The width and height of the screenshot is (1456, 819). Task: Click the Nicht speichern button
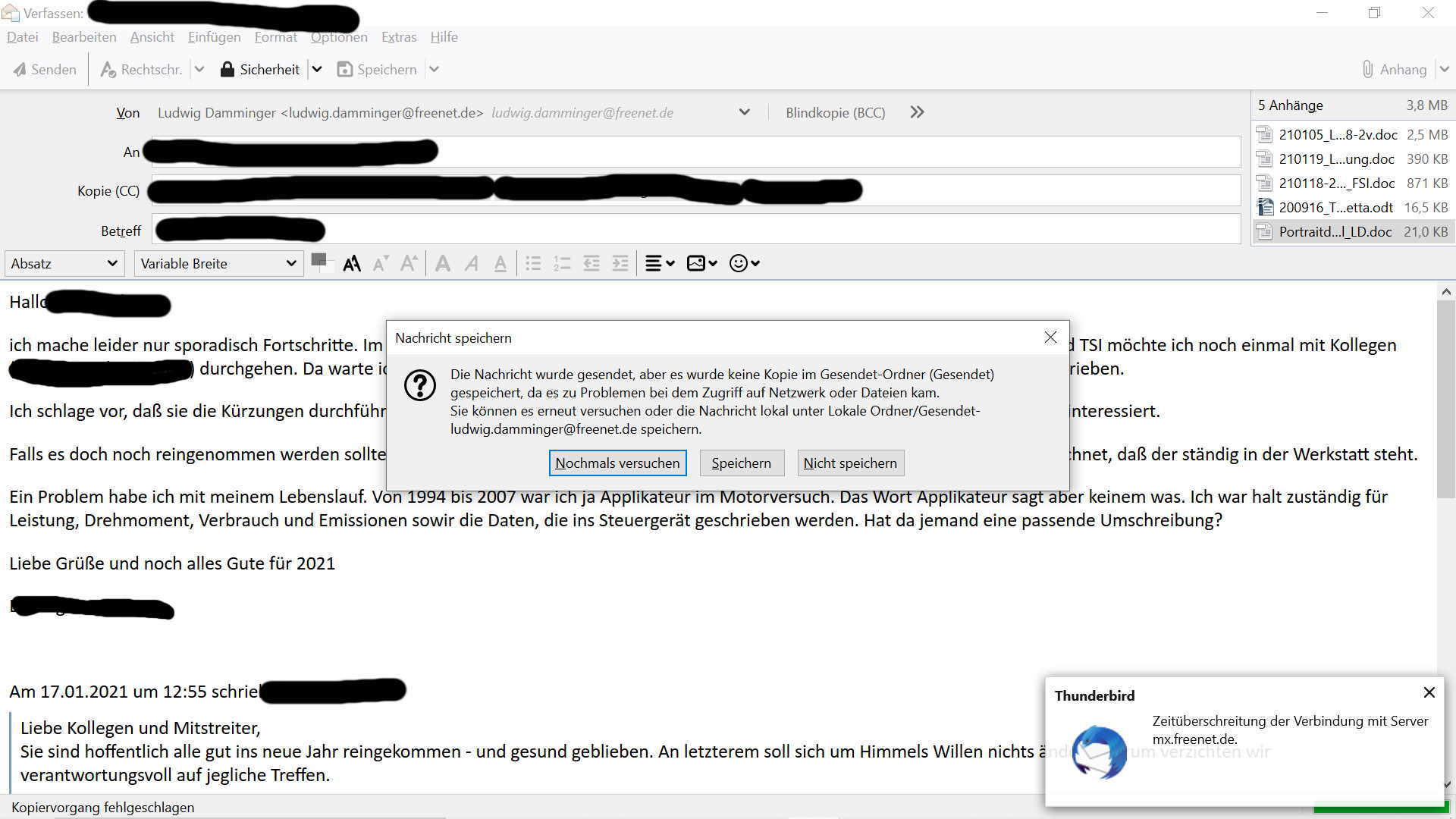(x=849, y=463)
